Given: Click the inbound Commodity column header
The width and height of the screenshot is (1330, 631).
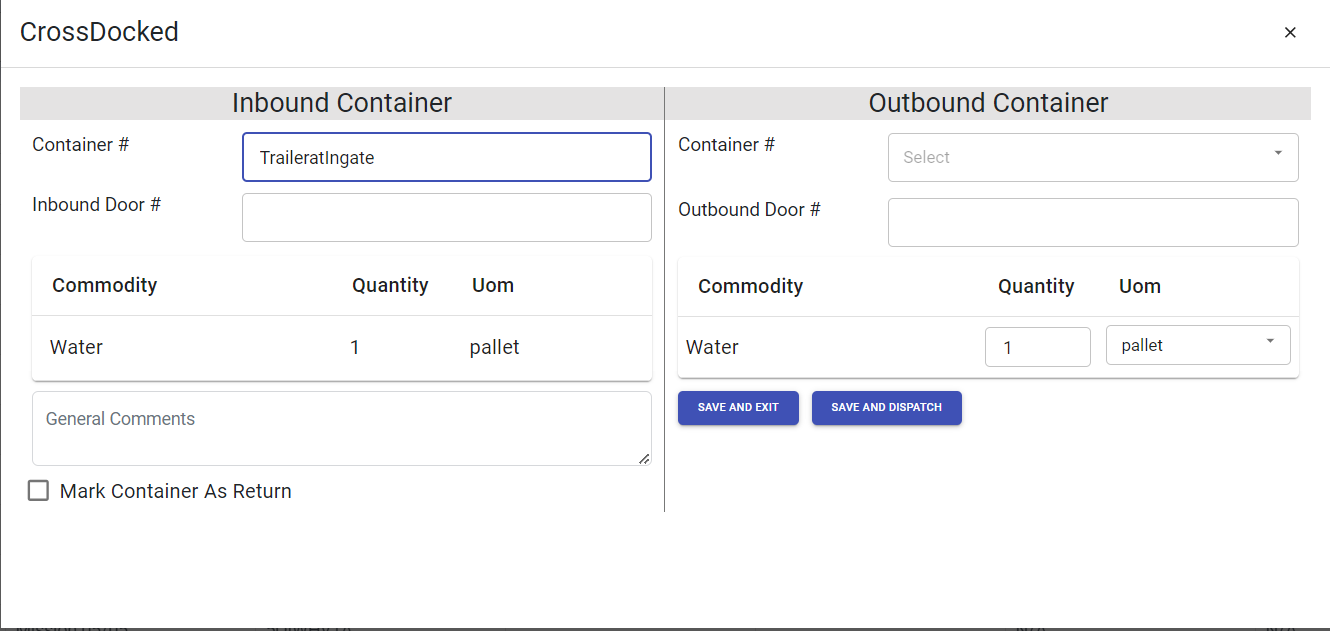Looking at the screenshot, I should point(105,285).
